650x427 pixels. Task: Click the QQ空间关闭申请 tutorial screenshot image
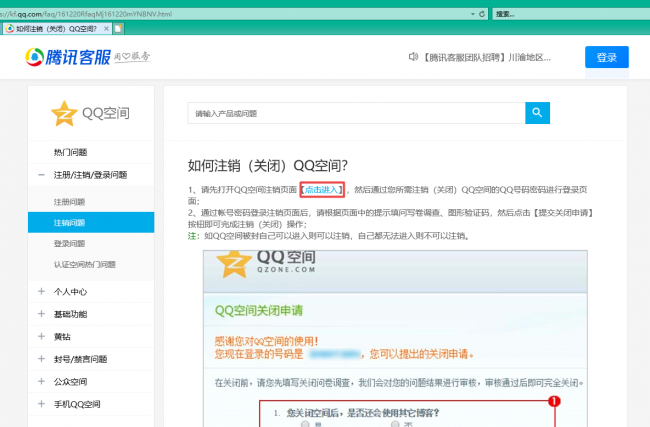click(x=395, y=338)
